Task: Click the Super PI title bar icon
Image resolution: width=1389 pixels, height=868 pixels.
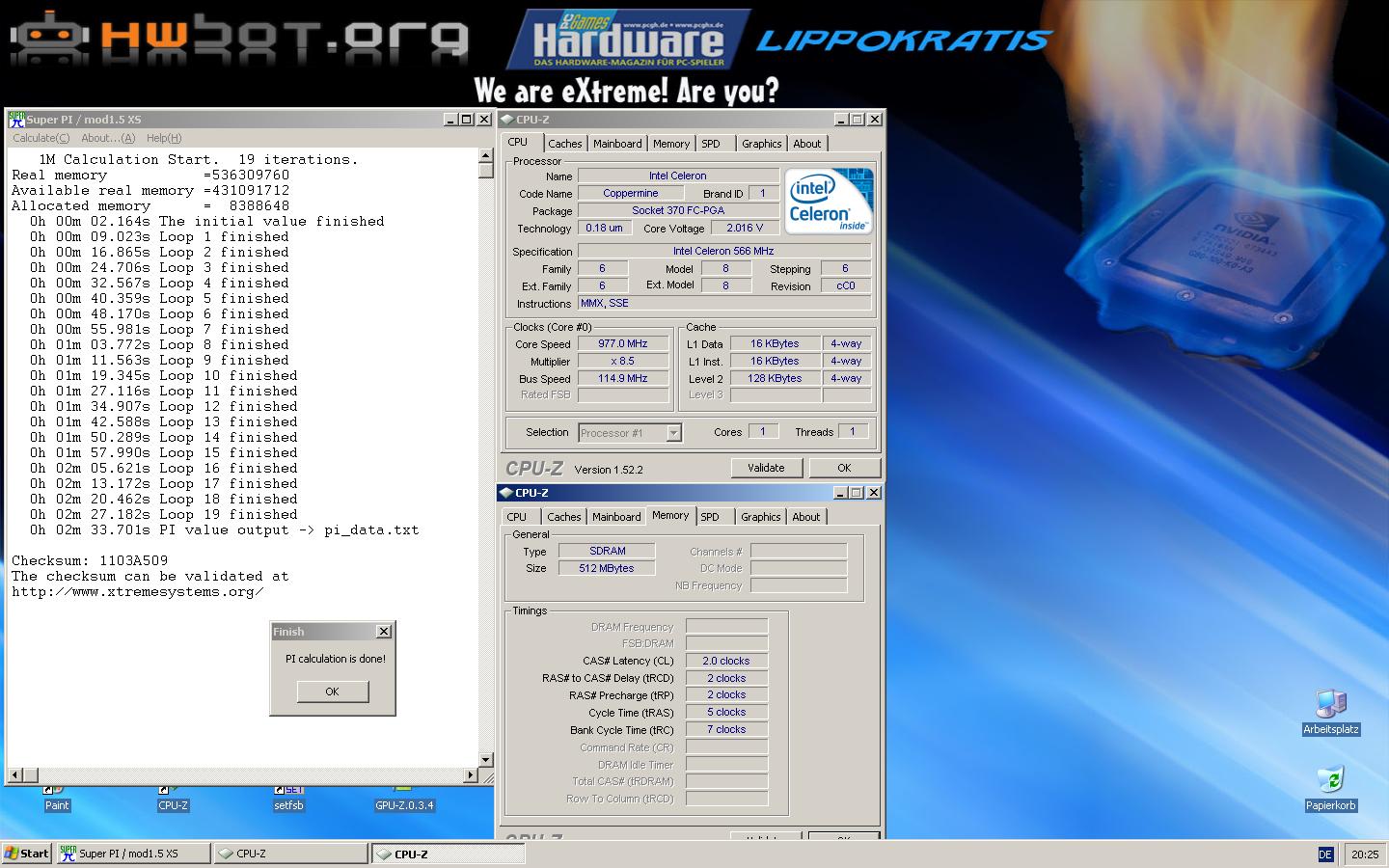Action: pyautogui.click(x=16, y=119)
